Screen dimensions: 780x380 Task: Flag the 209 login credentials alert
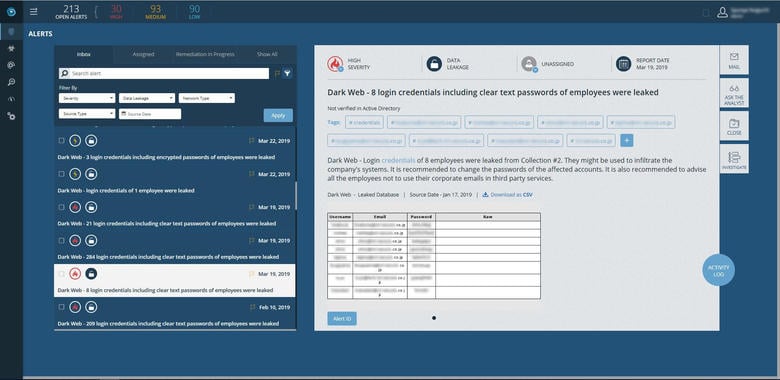coord(252,307)
